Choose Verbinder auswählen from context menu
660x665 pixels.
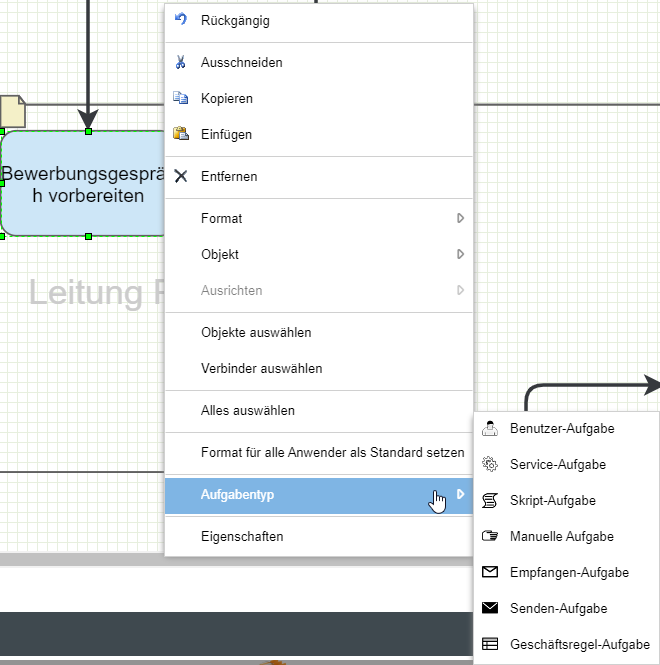tap(261, 368)
